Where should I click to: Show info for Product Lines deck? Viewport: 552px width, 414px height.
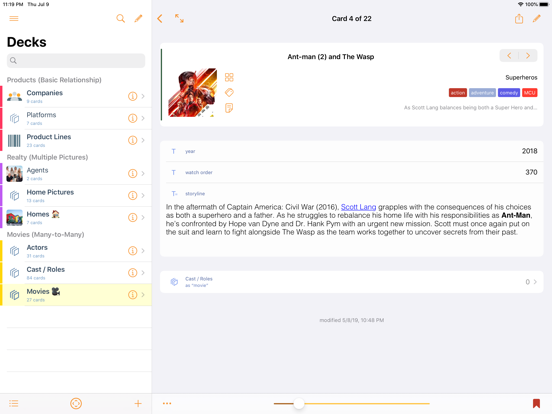click(132, 140)
